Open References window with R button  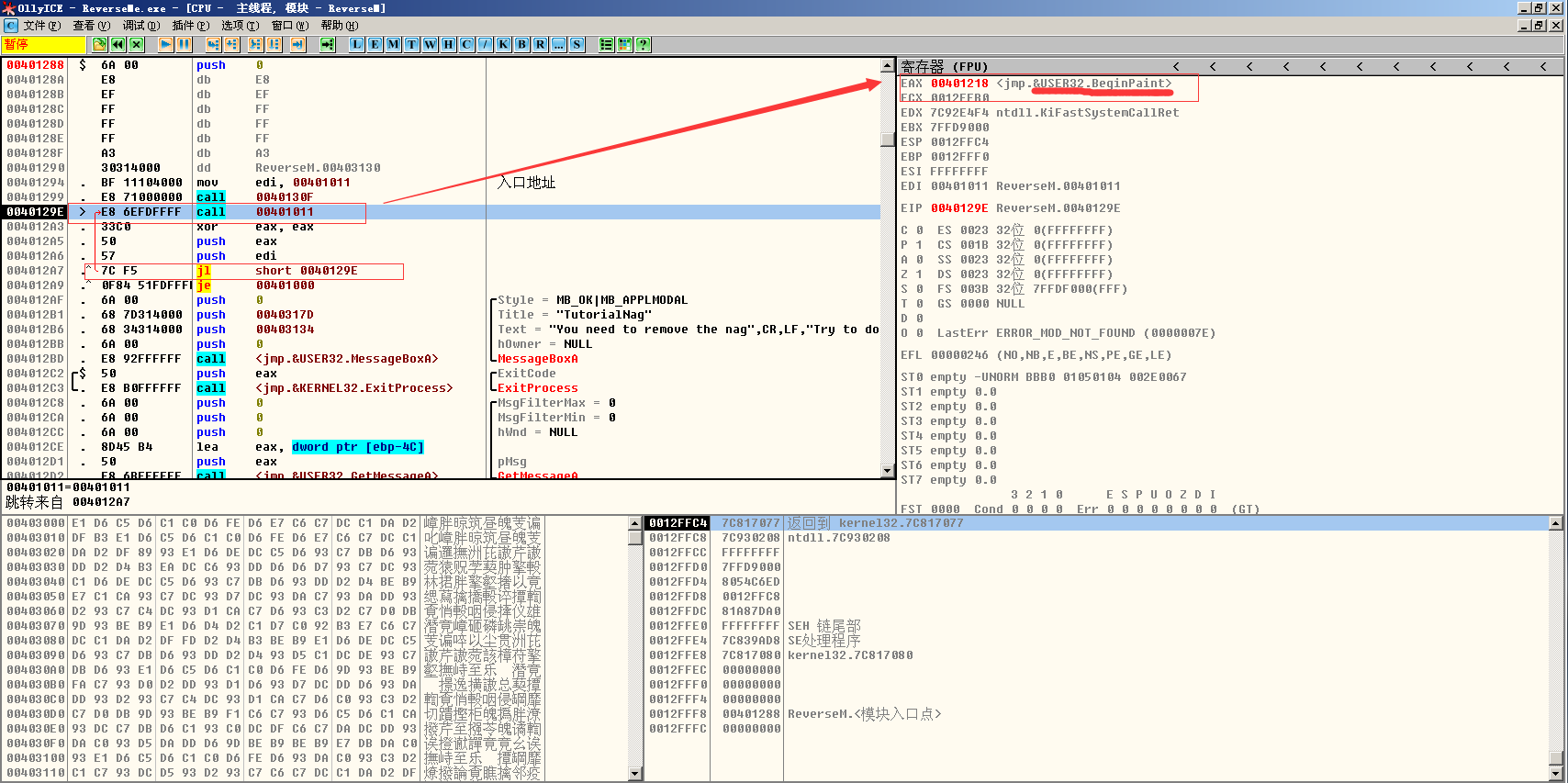pos(540,44)
